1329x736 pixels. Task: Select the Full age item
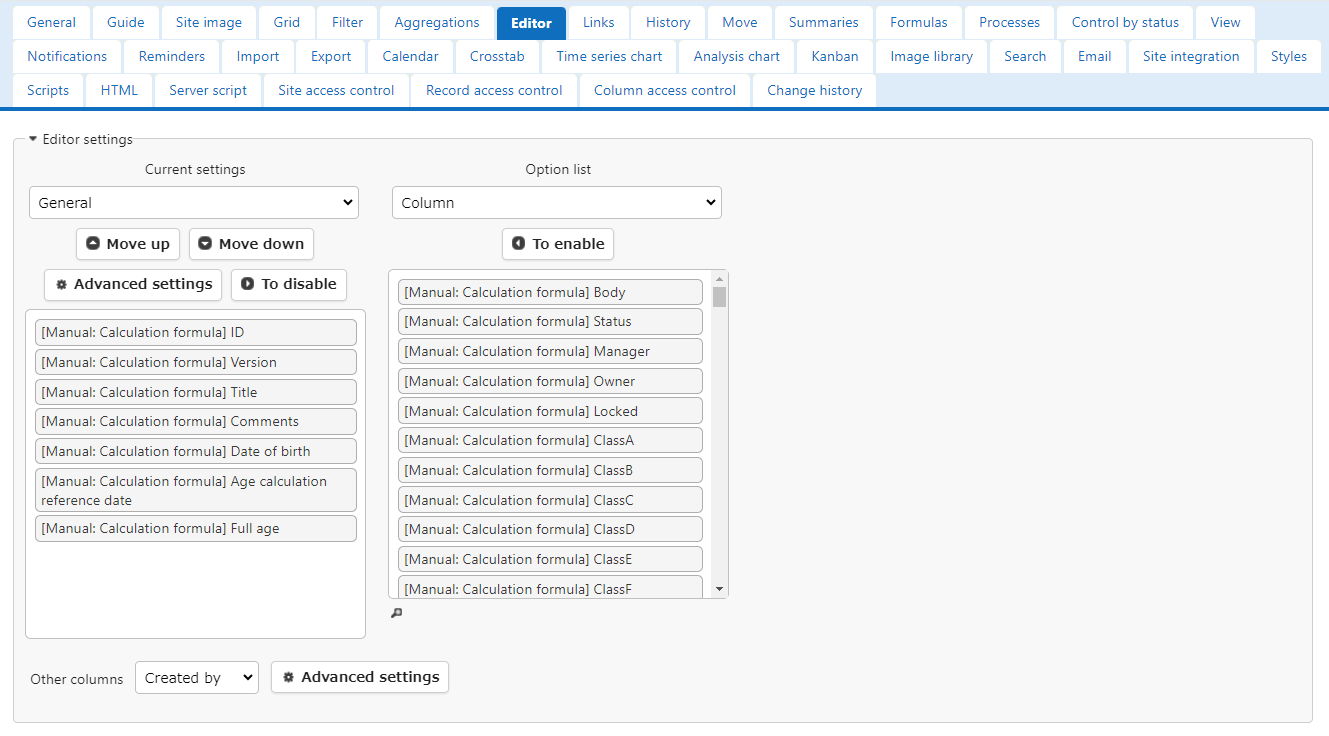(x=196, y=528)
